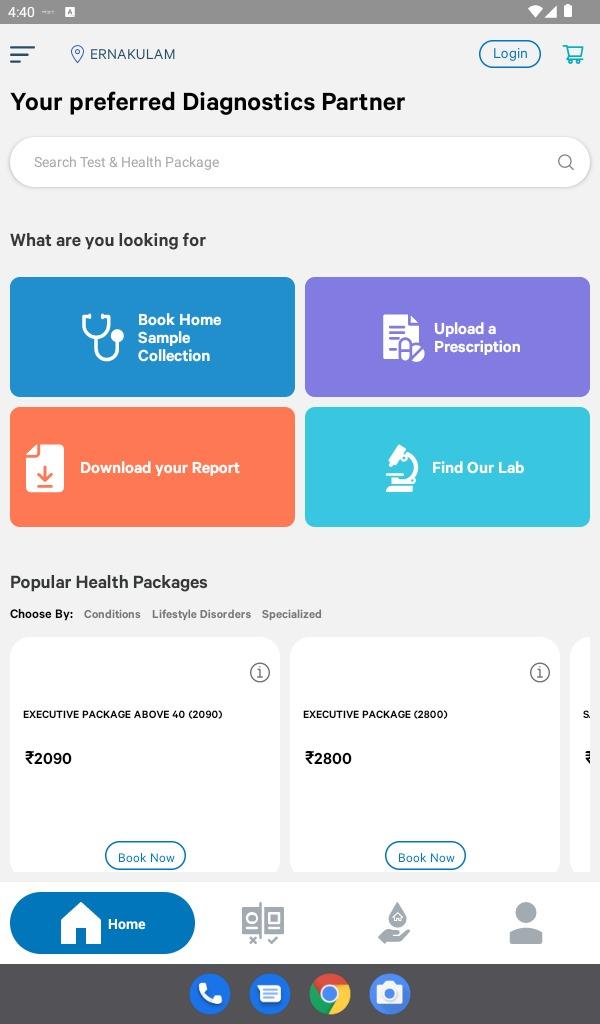The height and width of the screenshot is (1024, 600).
Task: Show info for Executive Package Above 40
Action: (x=260, y=673)
